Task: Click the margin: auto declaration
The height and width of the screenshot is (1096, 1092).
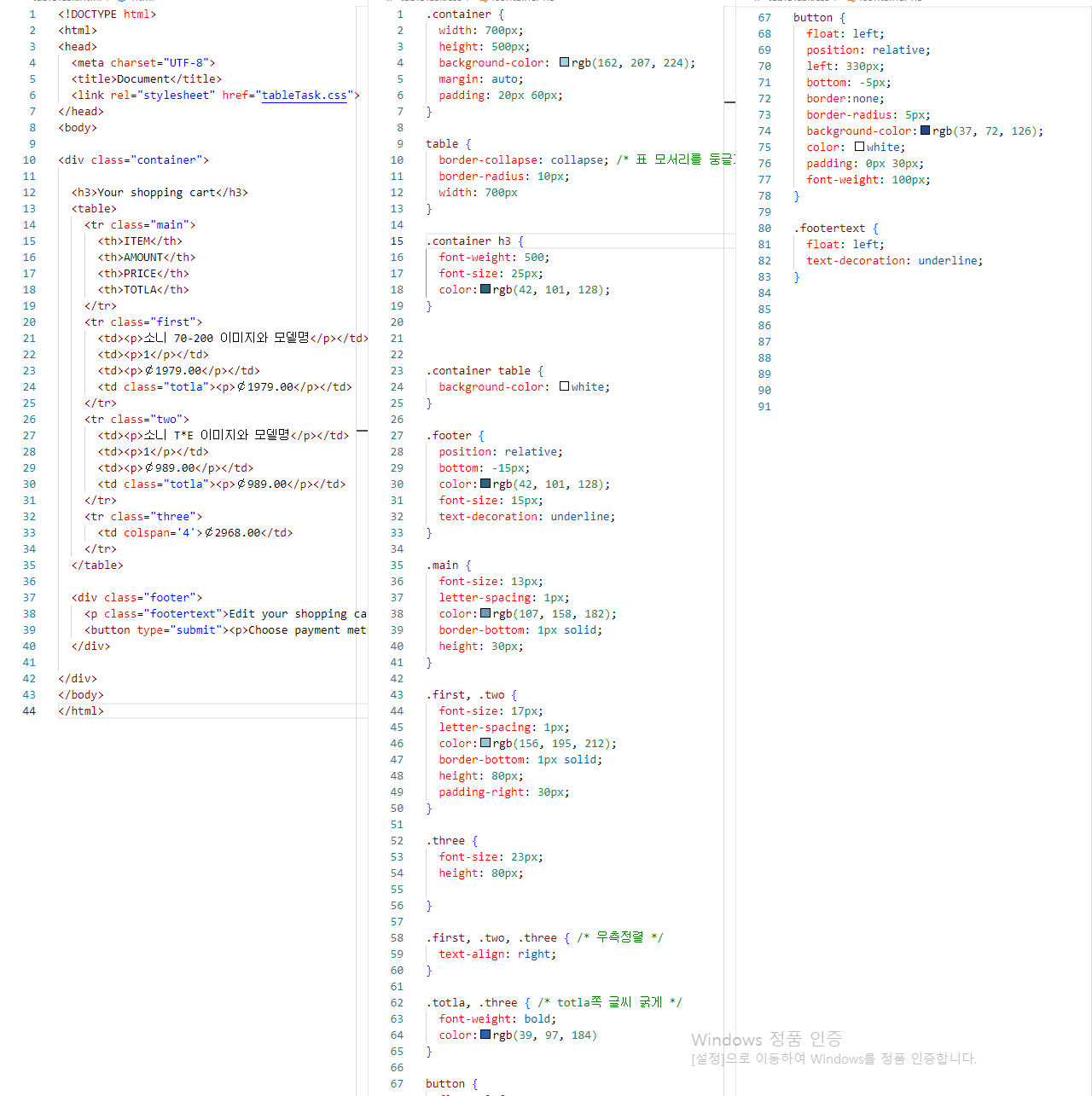Action: 481,79
